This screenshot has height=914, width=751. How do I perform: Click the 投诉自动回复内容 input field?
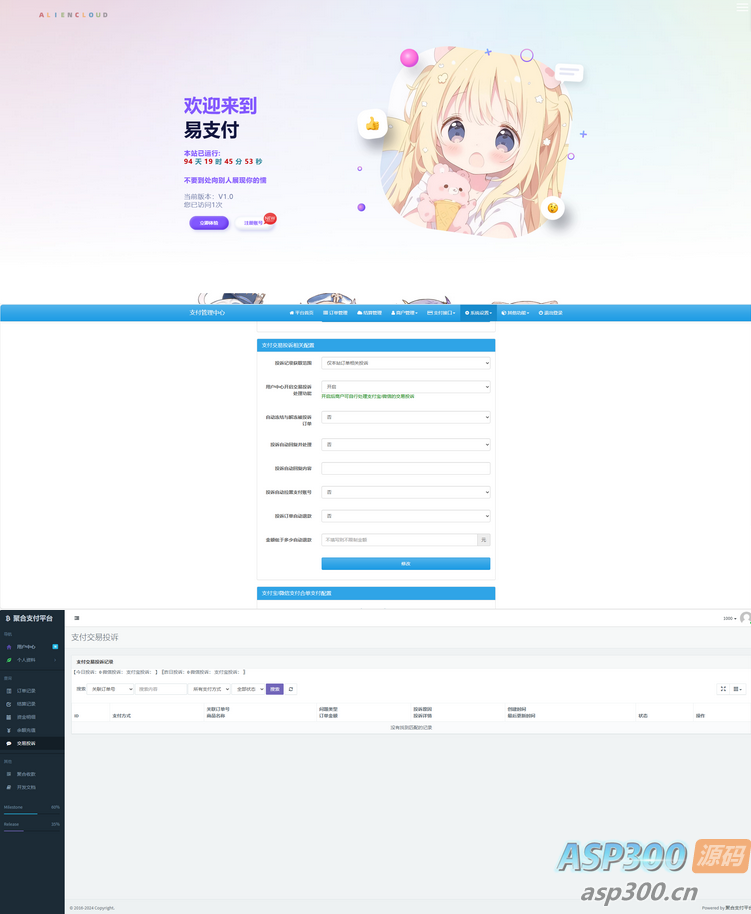(x=406, y=468)
